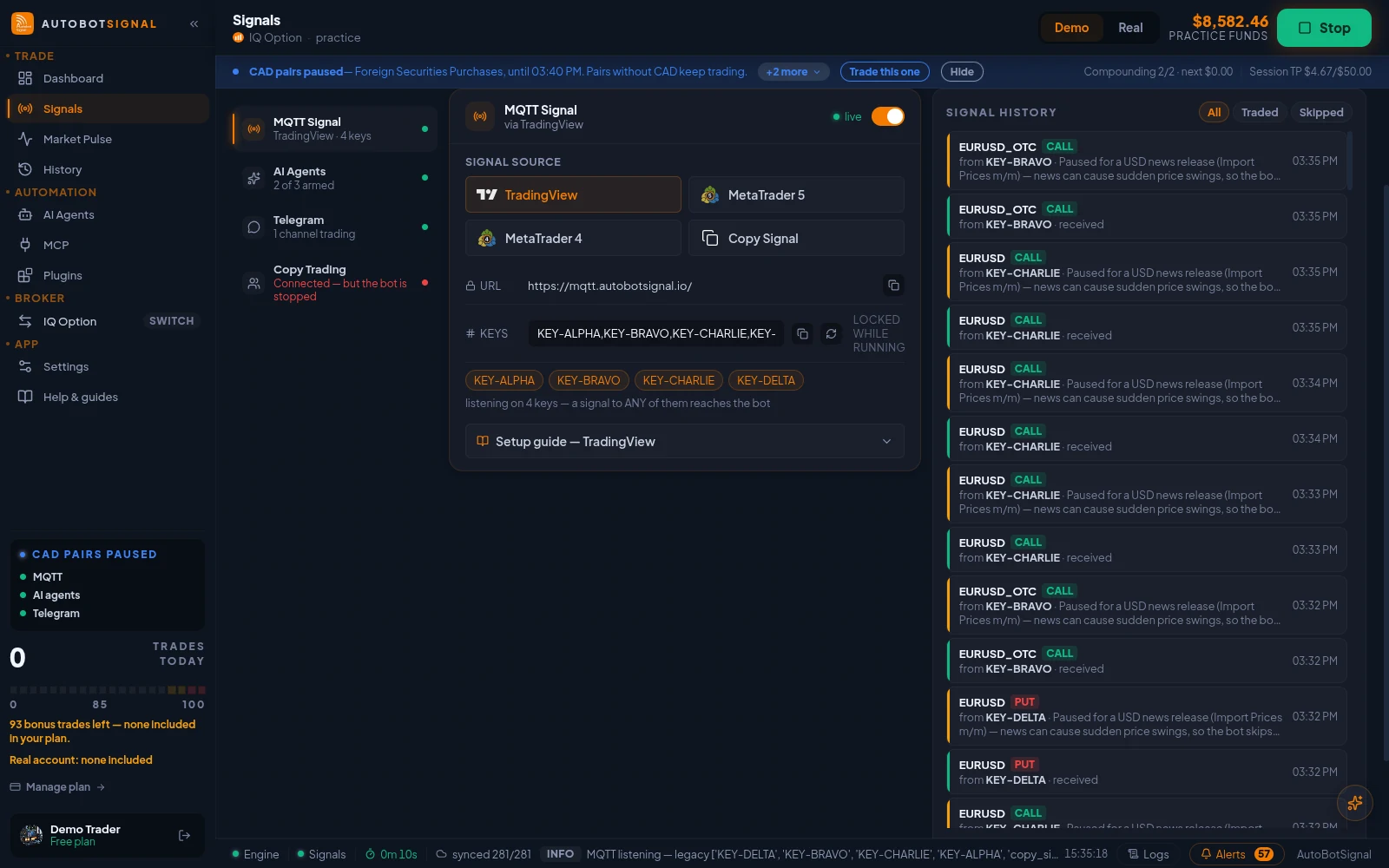Select the MetaTrader 4 signal source
1389x868 pixels.
pos(573,238)
